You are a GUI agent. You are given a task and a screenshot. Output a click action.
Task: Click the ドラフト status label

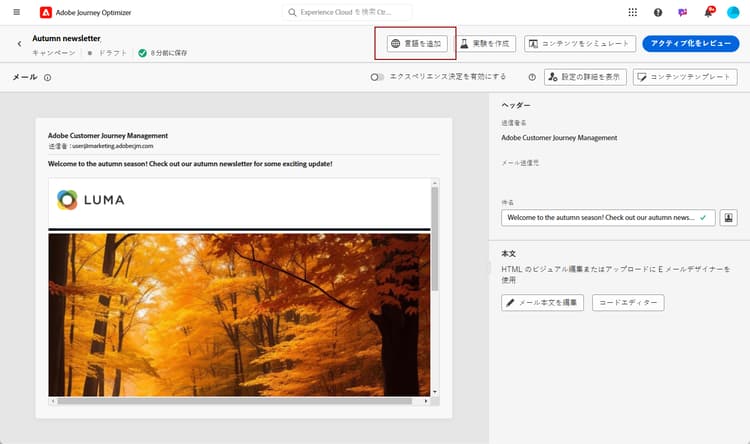tap(113, 53)
